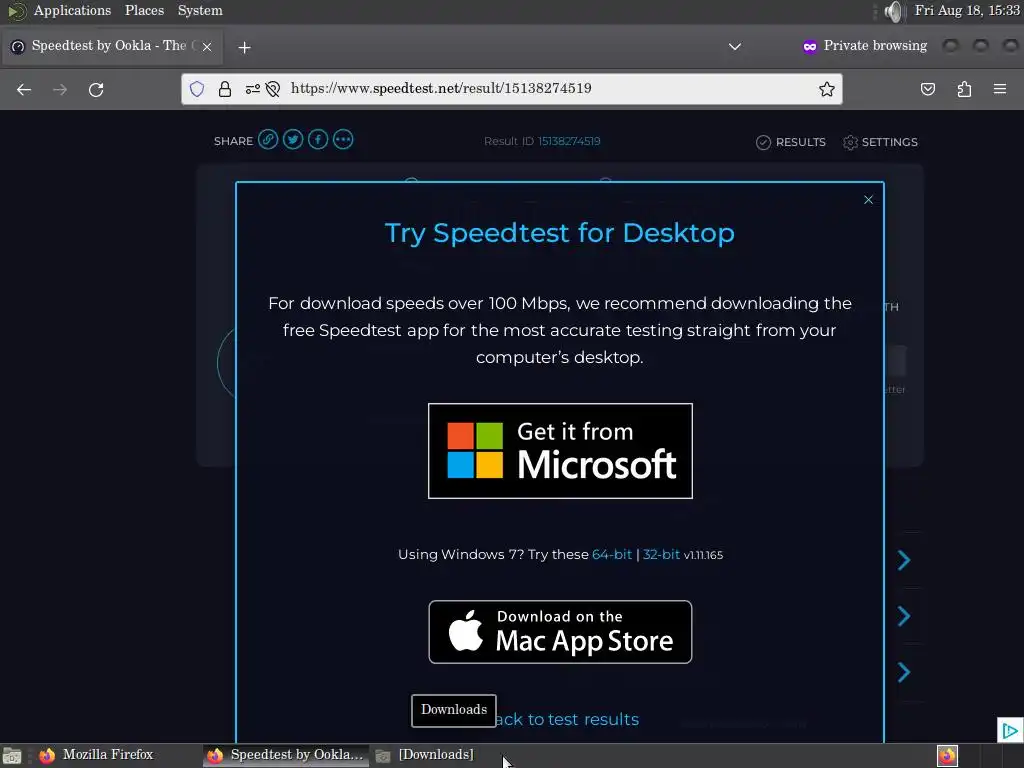Open the 32-bit Windows 7 download link
This screenshot has height=768, width=1024.
click(x=661, y=554)
